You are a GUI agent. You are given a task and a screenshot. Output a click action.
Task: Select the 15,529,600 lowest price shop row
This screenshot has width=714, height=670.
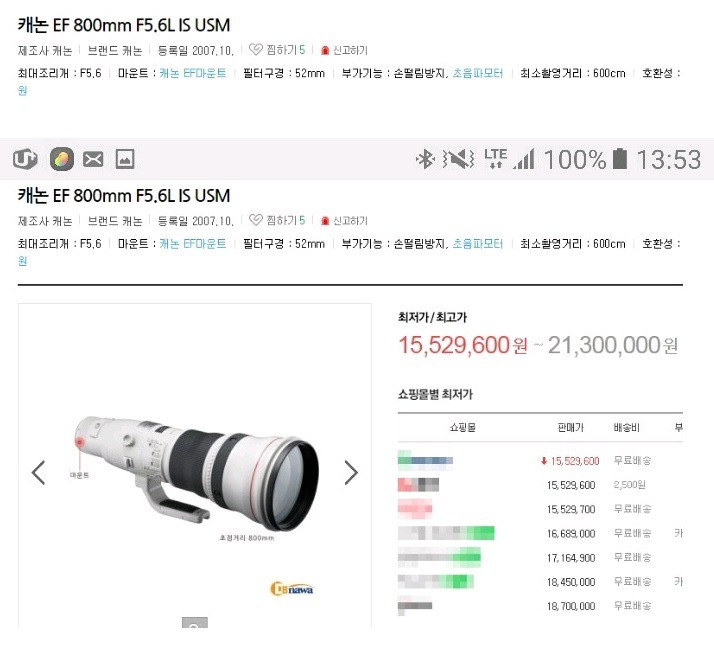(540, 460)
